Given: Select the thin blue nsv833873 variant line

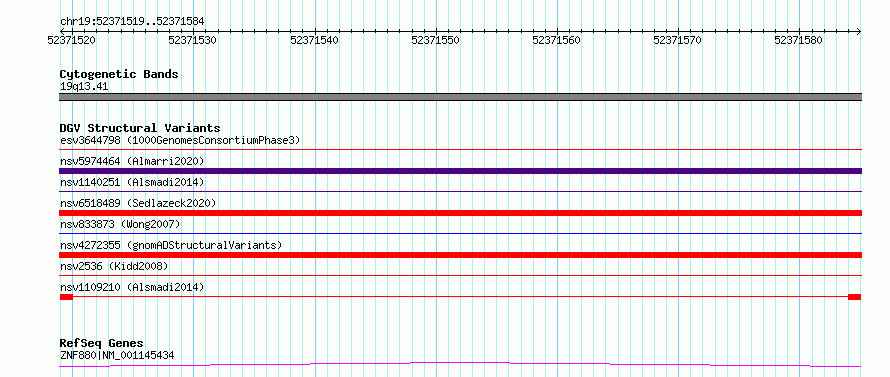Looking at the screenshot, I should tap(461, 234).
